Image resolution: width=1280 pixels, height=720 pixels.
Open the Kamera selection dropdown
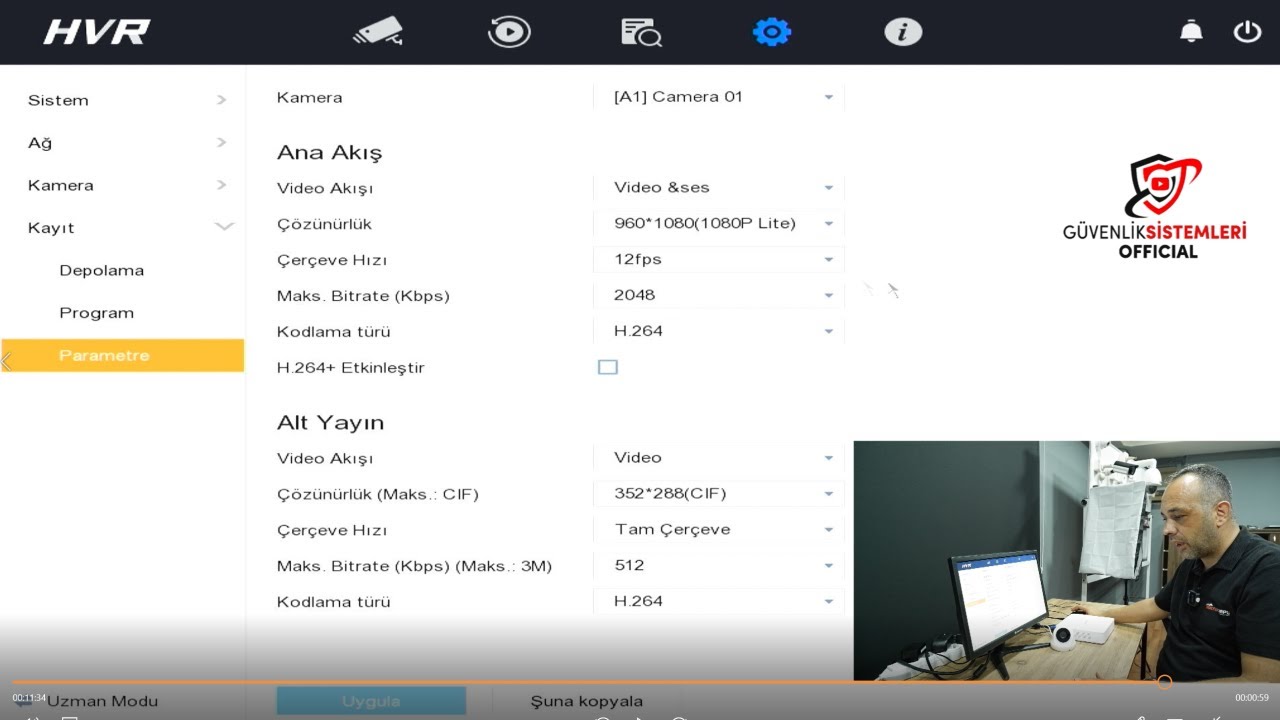pos(720,97)
